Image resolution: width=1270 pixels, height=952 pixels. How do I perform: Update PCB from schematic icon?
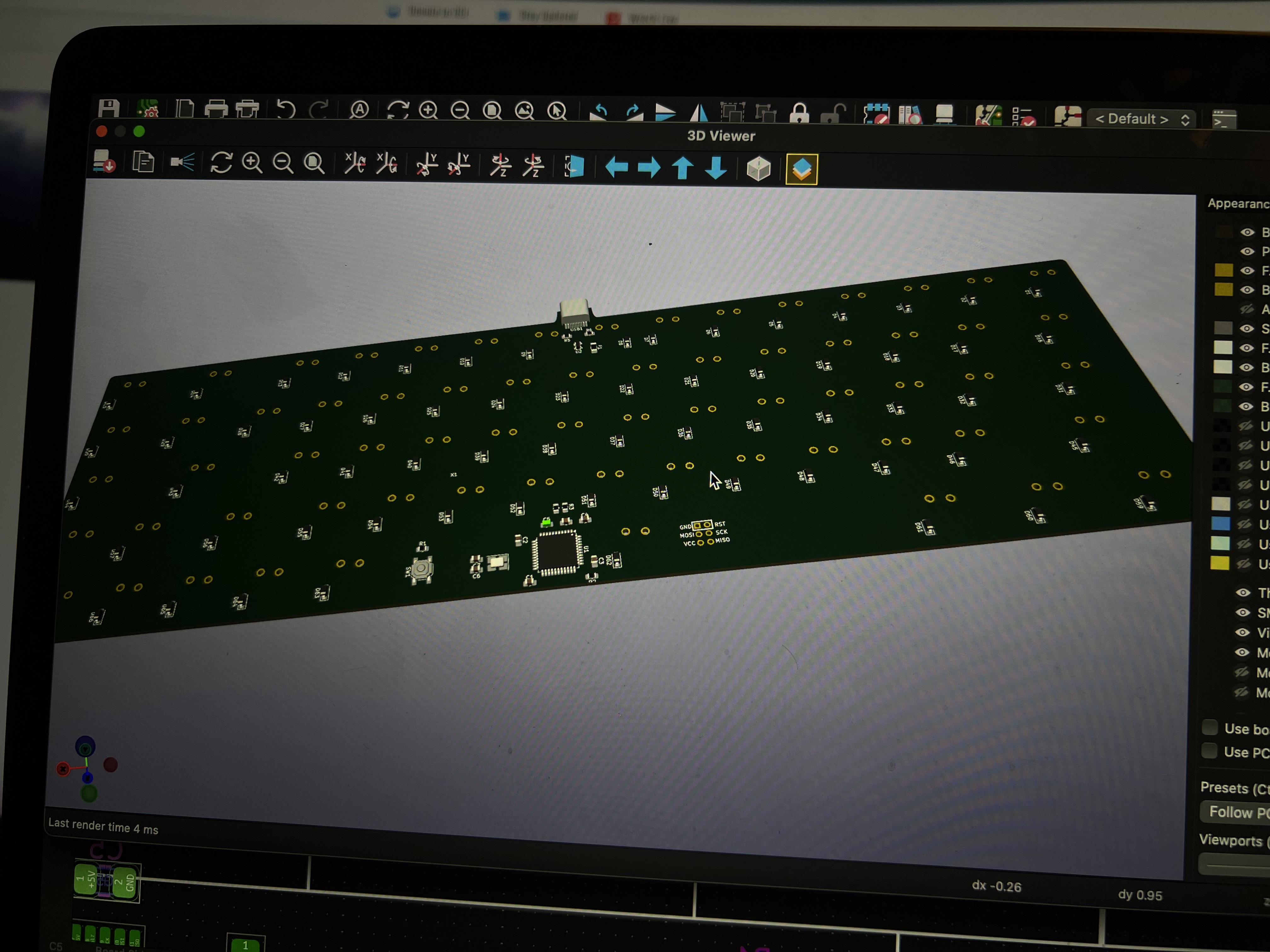pyautogui.click(x=988, y=115)
